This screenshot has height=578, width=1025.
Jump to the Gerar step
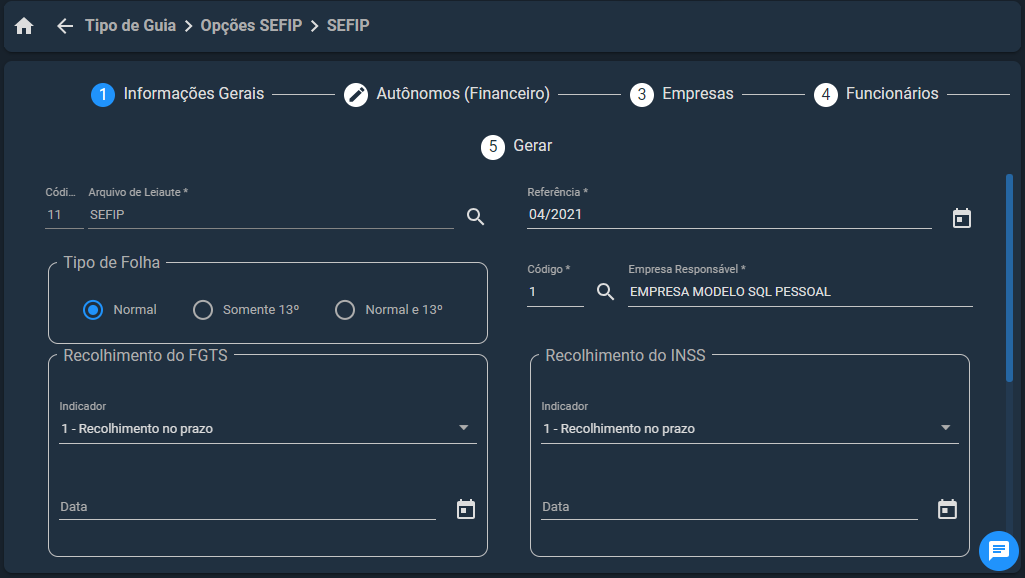coord(532,146)
